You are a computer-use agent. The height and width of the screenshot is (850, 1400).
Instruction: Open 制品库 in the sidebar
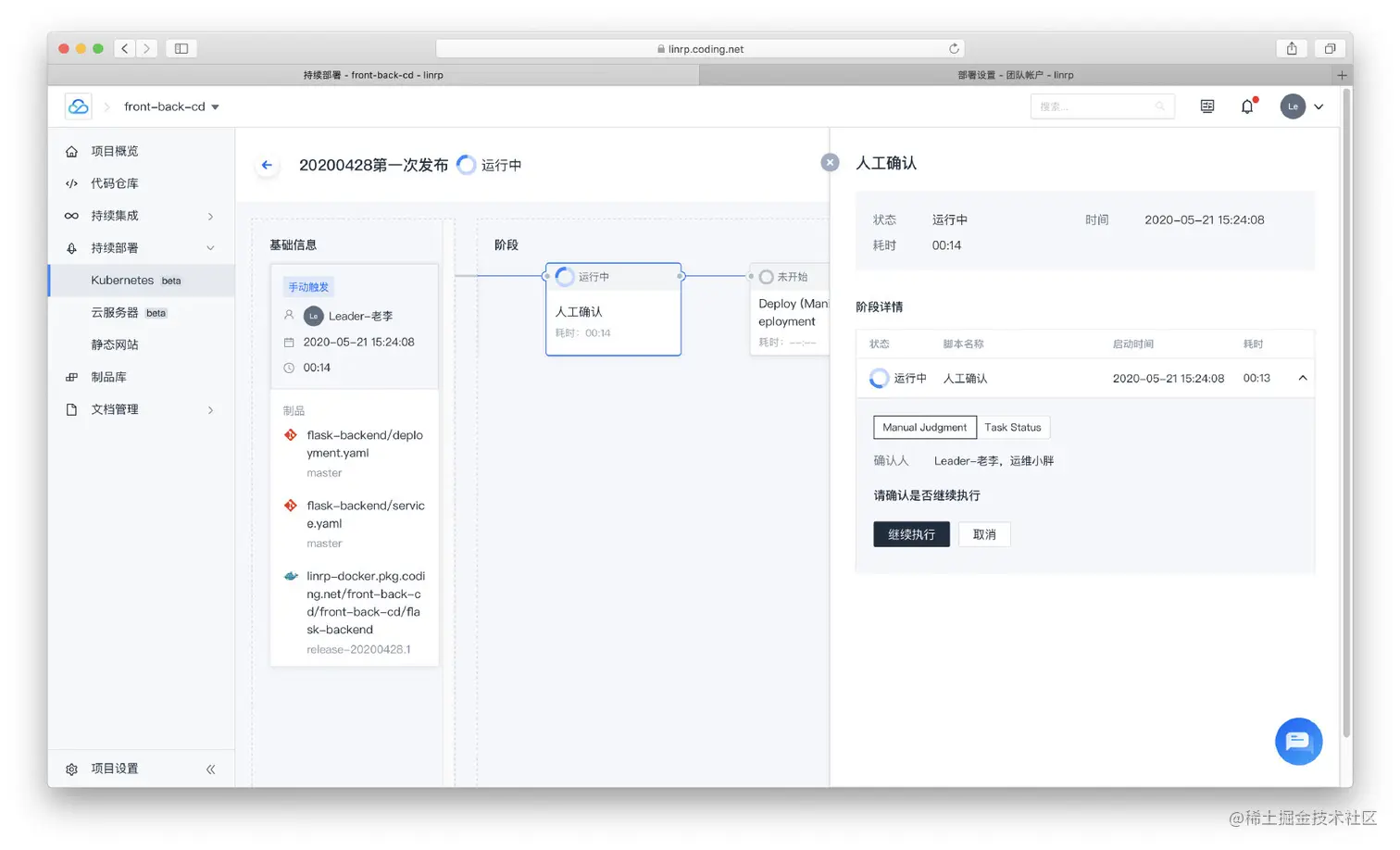pyautogui.click(x=108, y=377)
